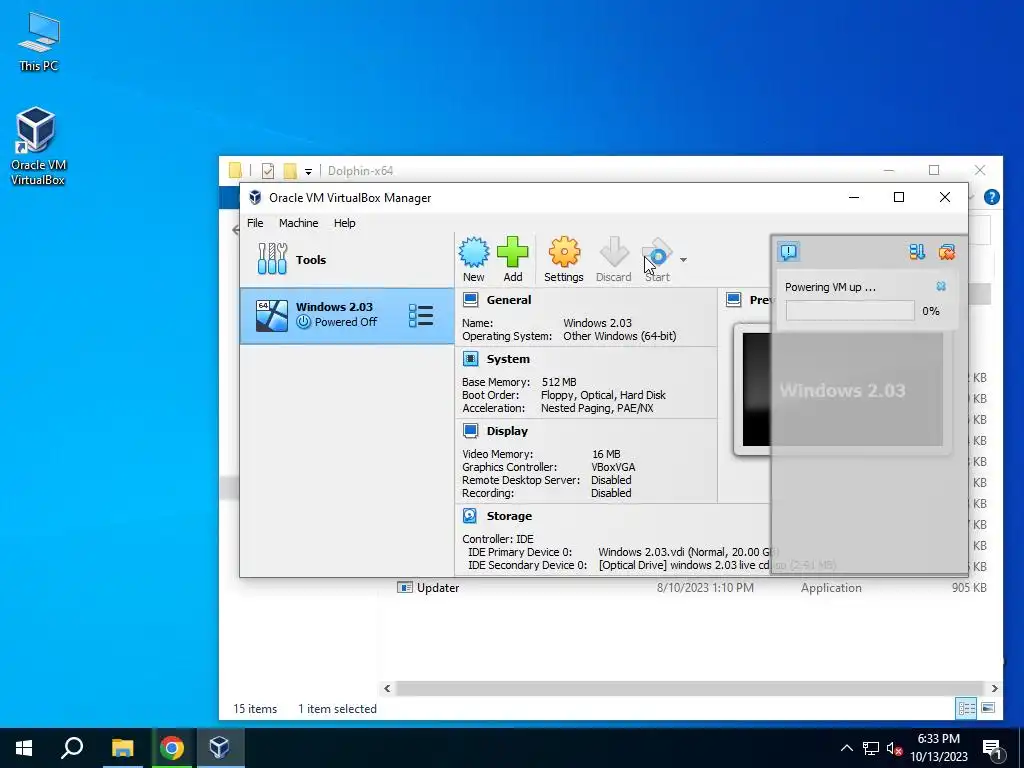Click the delete finished notifications icon
Image resolution: width=1024 pixels, height=768 pixels.
coord(946,251)
